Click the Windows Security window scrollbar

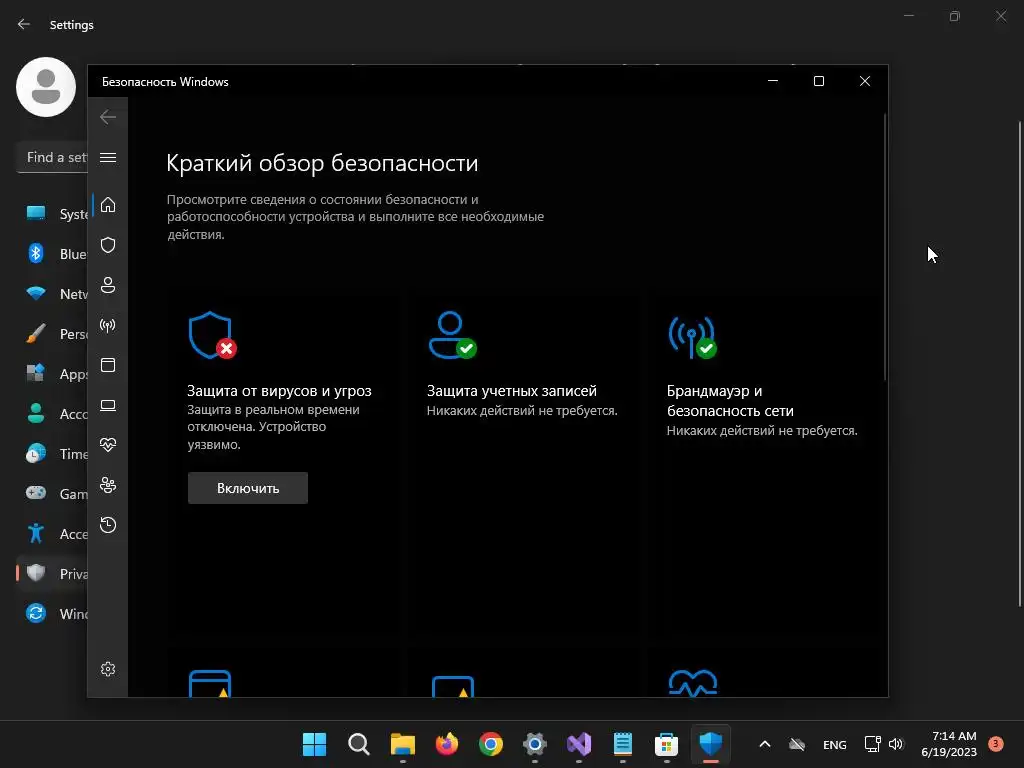pos(885,247)
